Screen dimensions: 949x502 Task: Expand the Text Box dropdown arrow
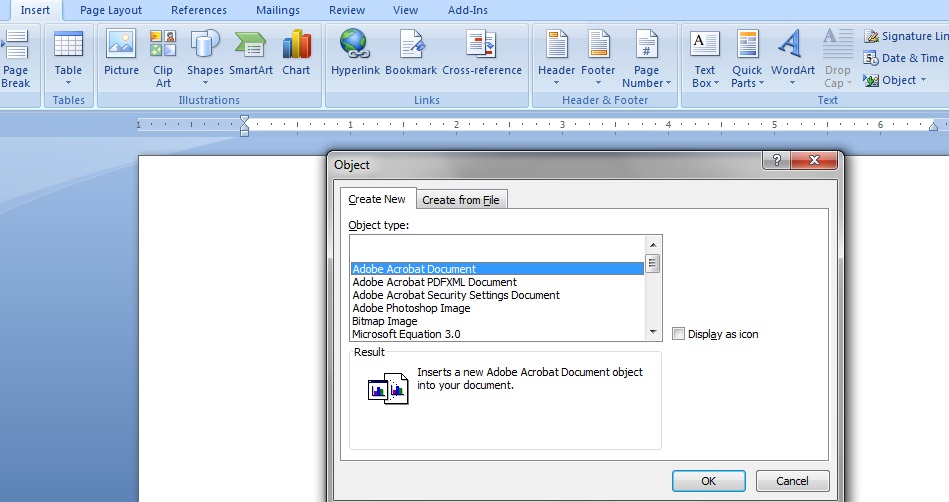(717, 83)
